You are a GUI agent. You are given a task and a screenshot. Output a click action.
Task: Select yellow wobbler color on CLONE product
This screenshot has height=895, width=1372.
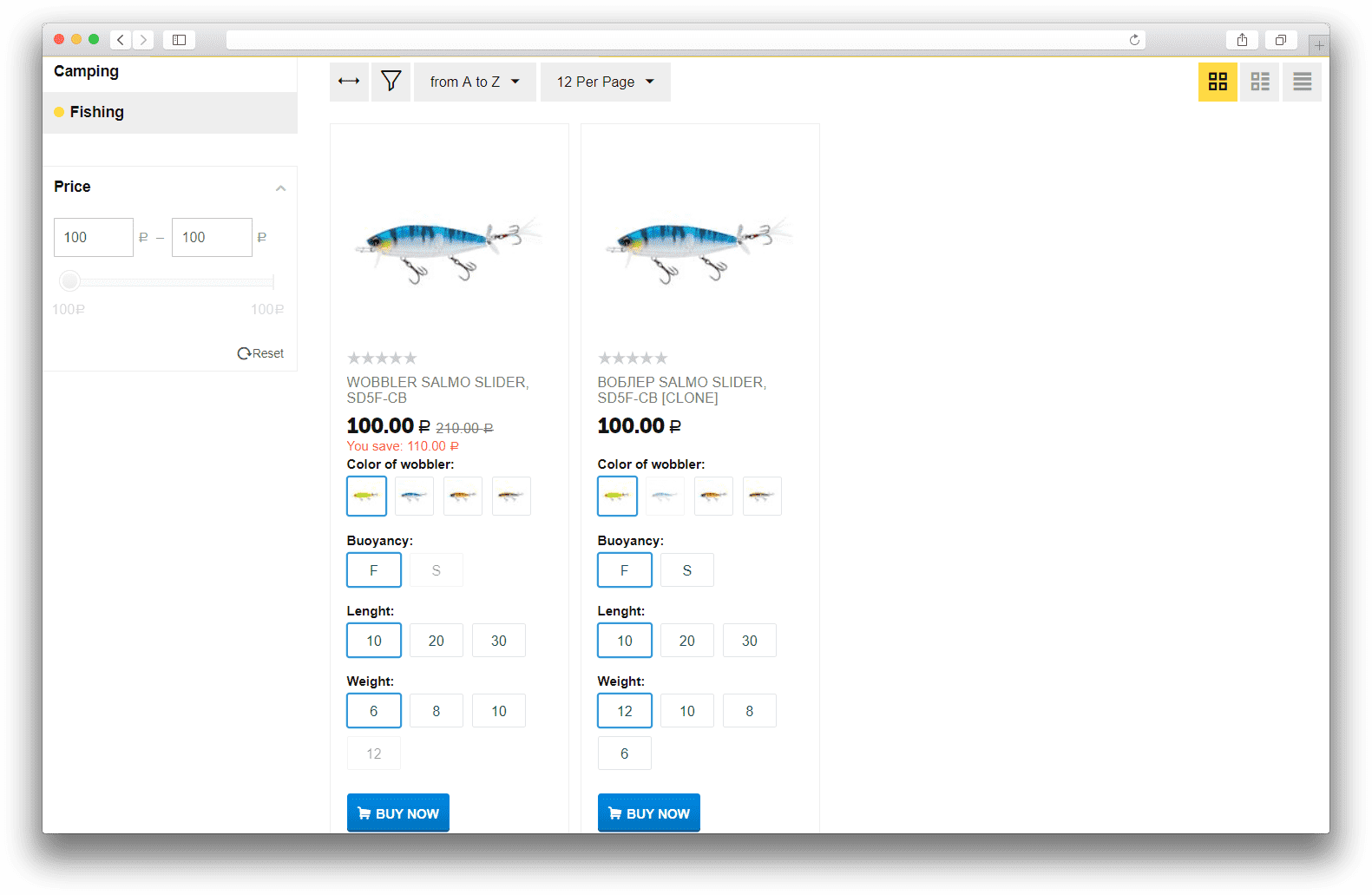pyautogui.click(x=617, y=496)
